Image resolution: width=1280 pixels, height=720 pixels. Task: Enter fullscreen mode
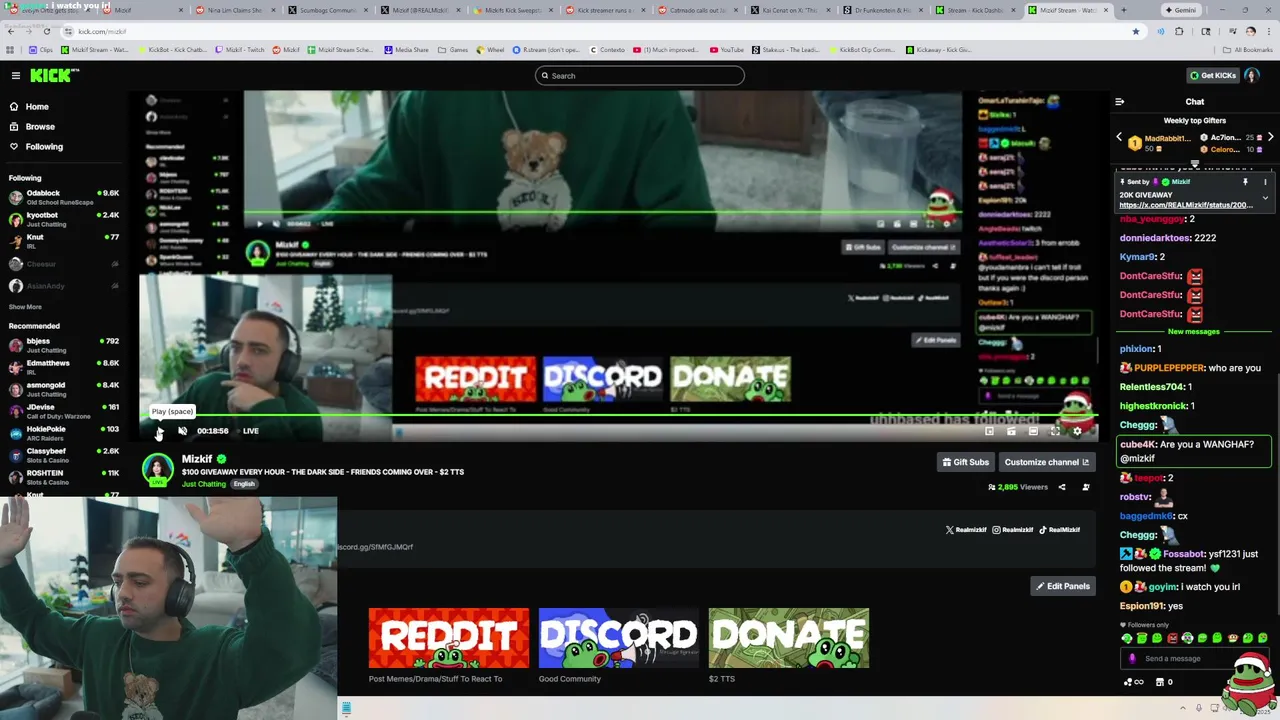[x=1055, y=431]
